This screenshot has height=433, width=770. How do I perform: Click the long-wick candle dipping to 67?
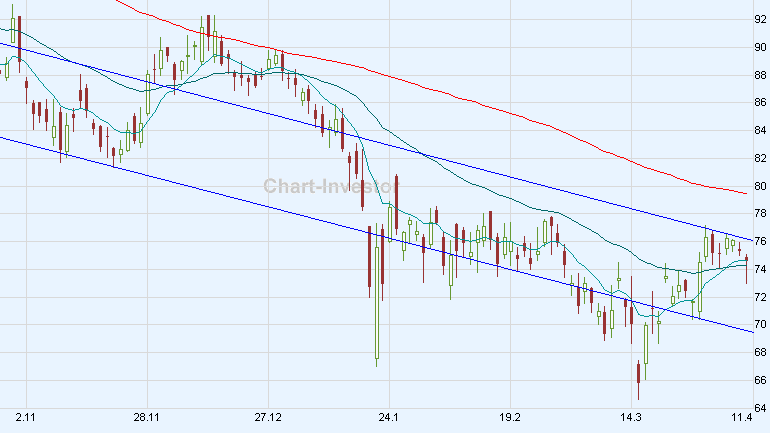point(378,330)
